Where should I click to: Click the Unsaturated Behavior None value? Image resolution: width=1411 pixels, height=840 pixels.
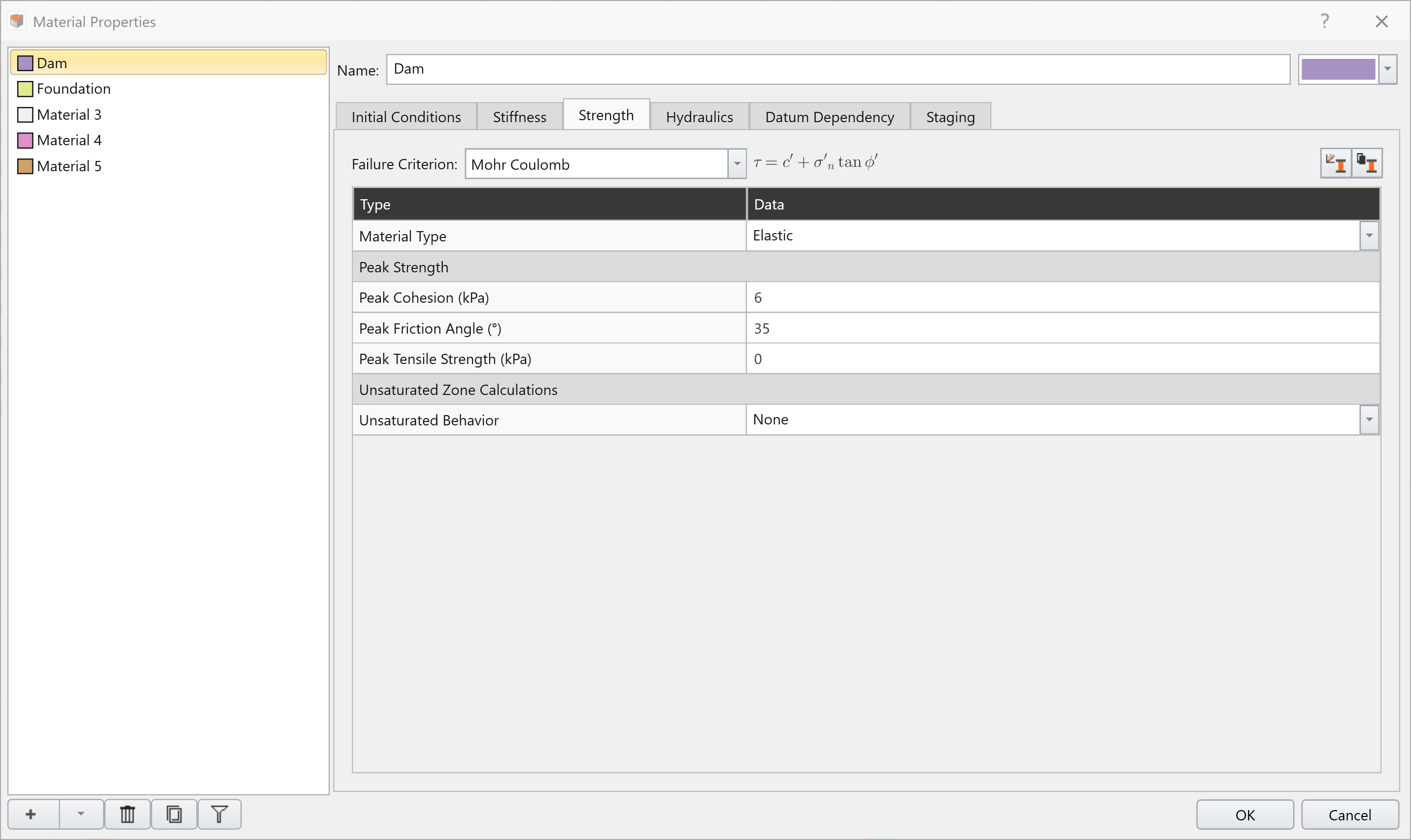[x=1053, y=420]
